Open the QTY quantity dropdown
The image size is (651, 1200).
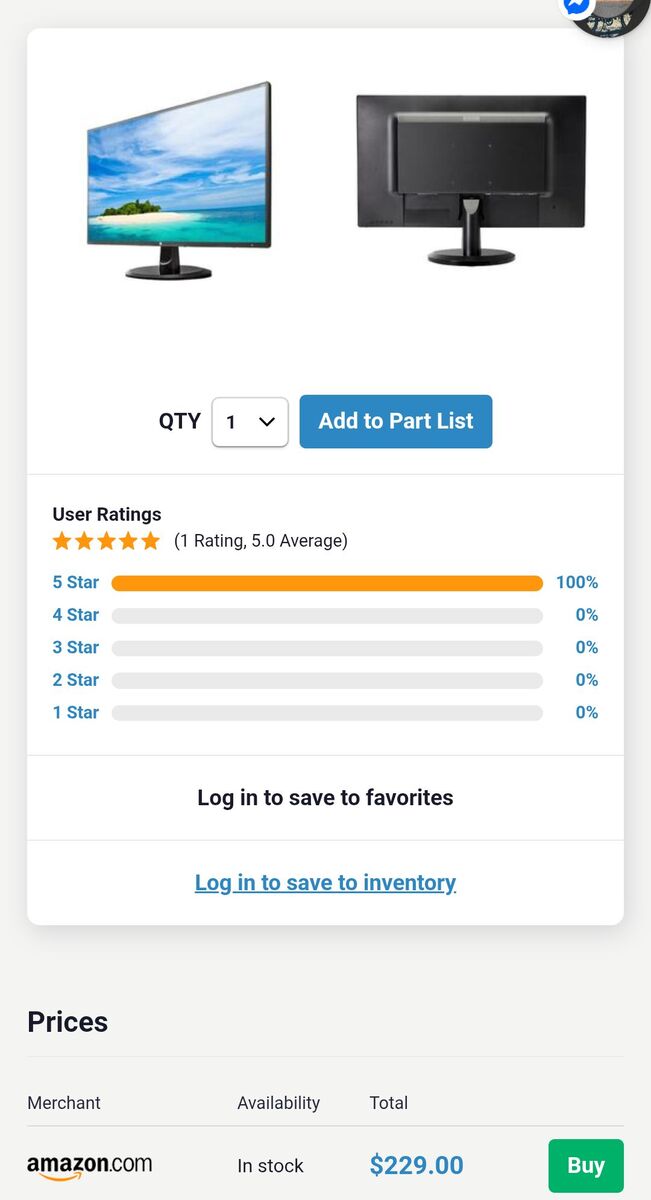(250, 422)
